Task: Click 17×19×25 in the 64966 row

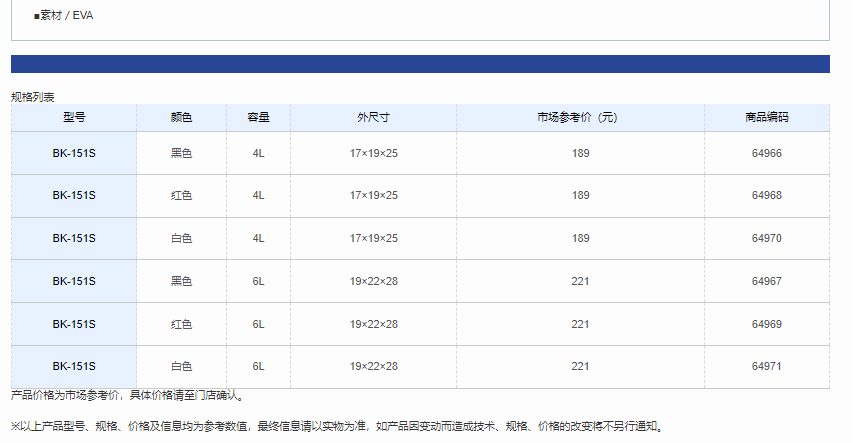Action: [374, 153]
